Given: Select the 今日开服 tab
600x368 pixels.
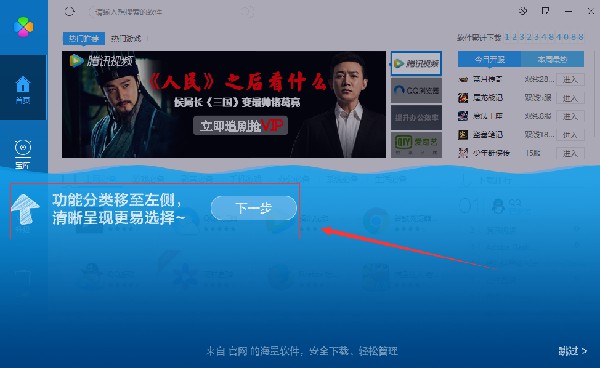Looking at the screenshot, I should coord(489,59).
